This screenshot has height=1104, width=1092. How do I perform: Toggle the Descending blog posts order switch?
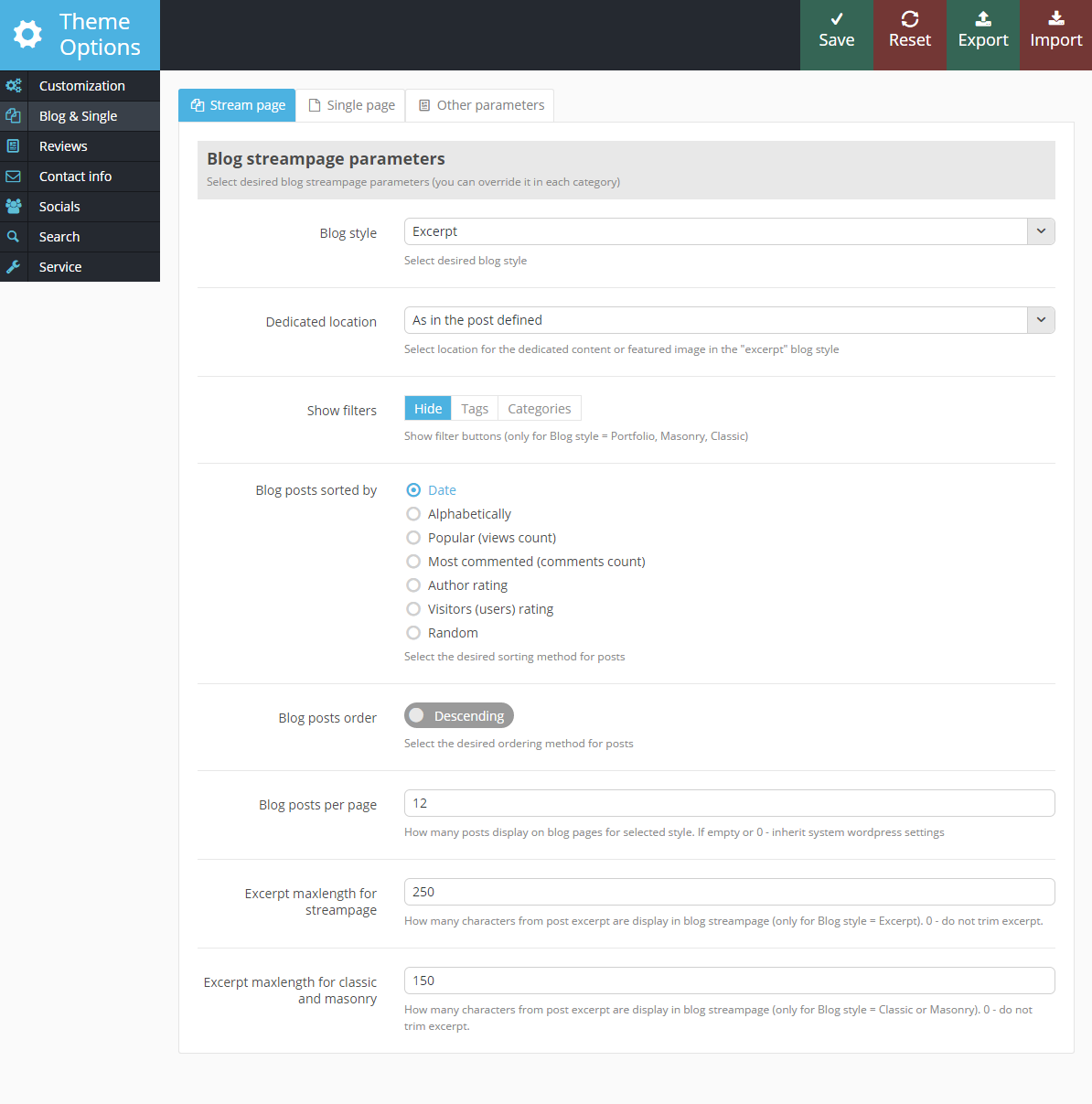(x=459, y=715)
